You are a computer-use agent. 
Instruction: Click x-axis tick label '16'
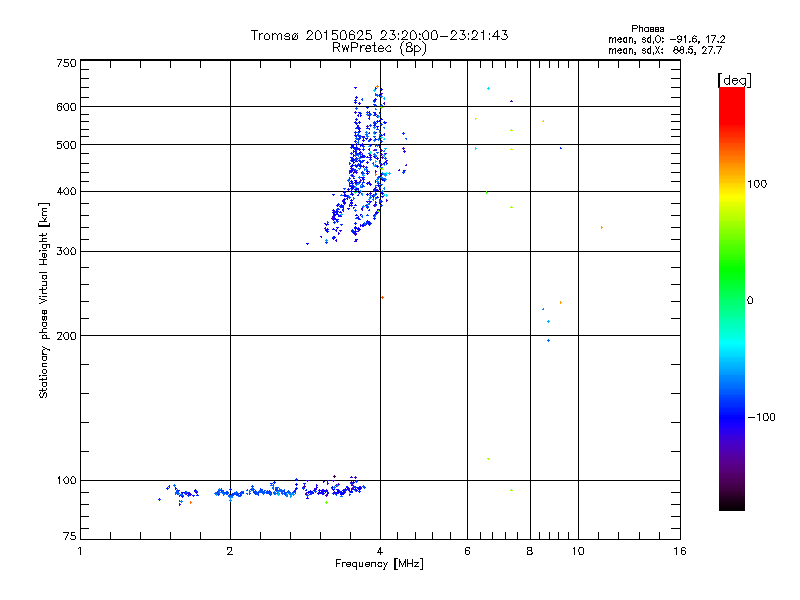(x=680, y=551)
